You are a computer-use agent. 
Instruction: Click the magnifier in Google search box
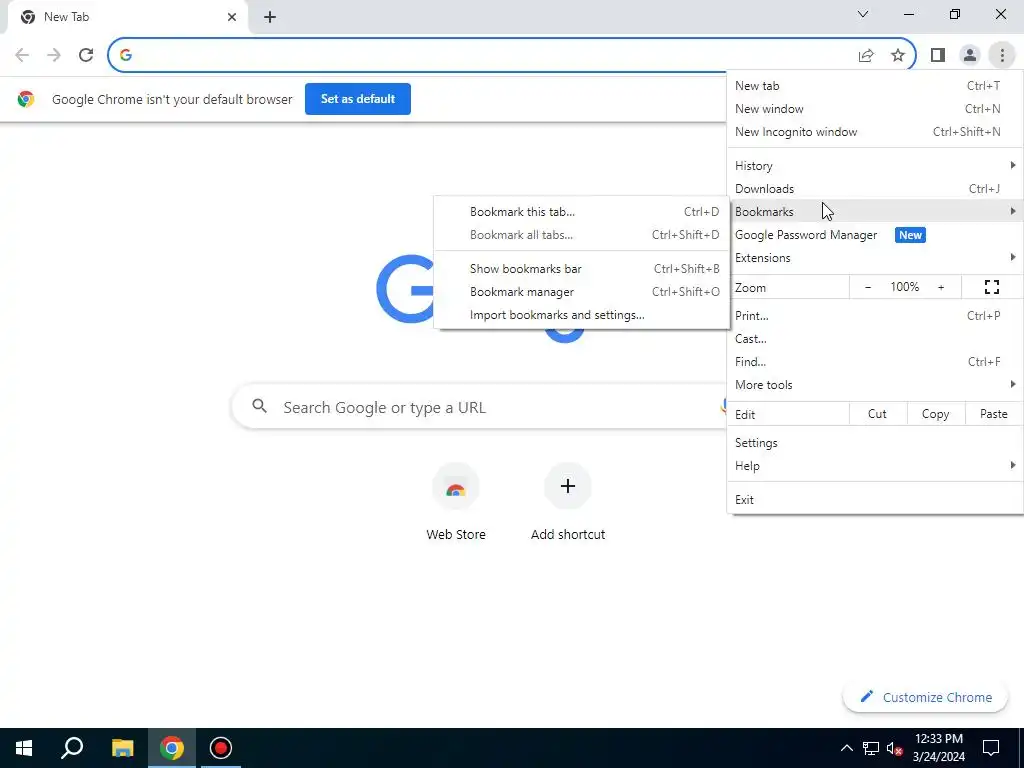[x=259, y=406]
